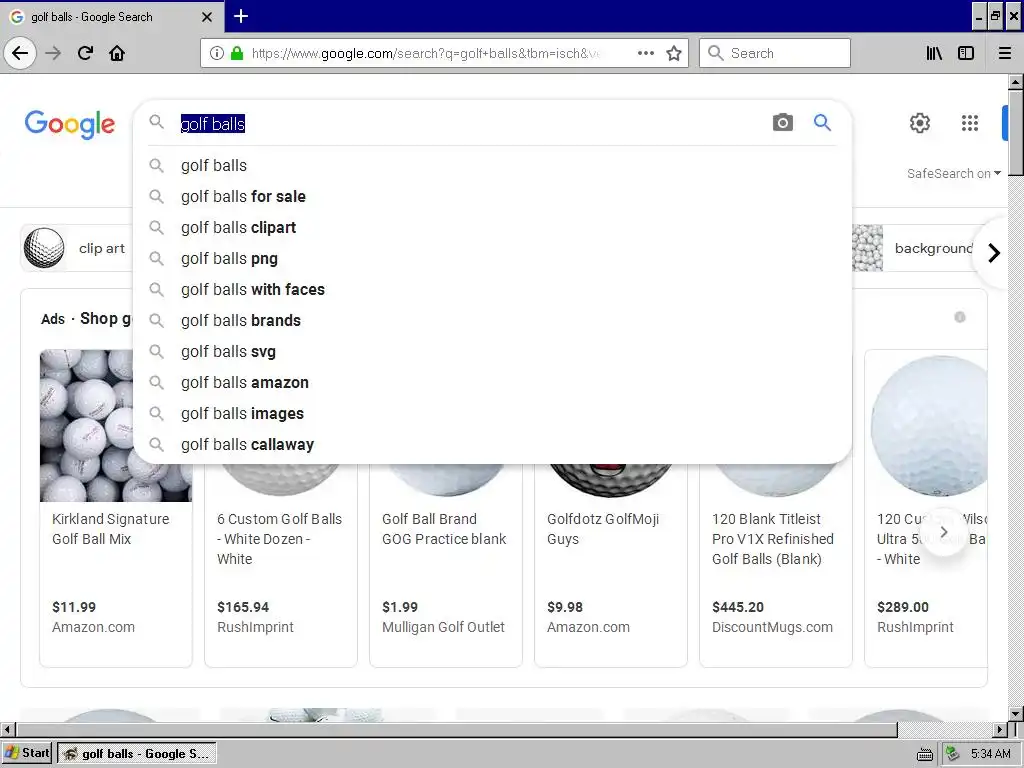Screen dimensions: 1024x768
Task: Close the golf balls Google Search tab
Action: click(x=206, y=17)
